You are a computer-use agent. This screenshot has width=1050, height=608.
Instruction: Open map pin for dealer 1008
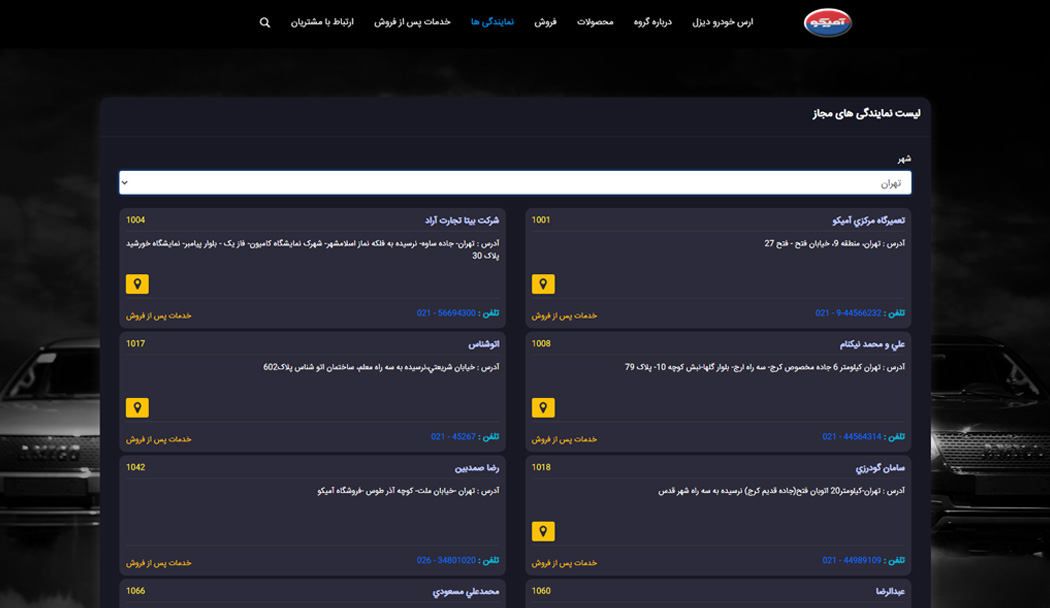[543, 408]
